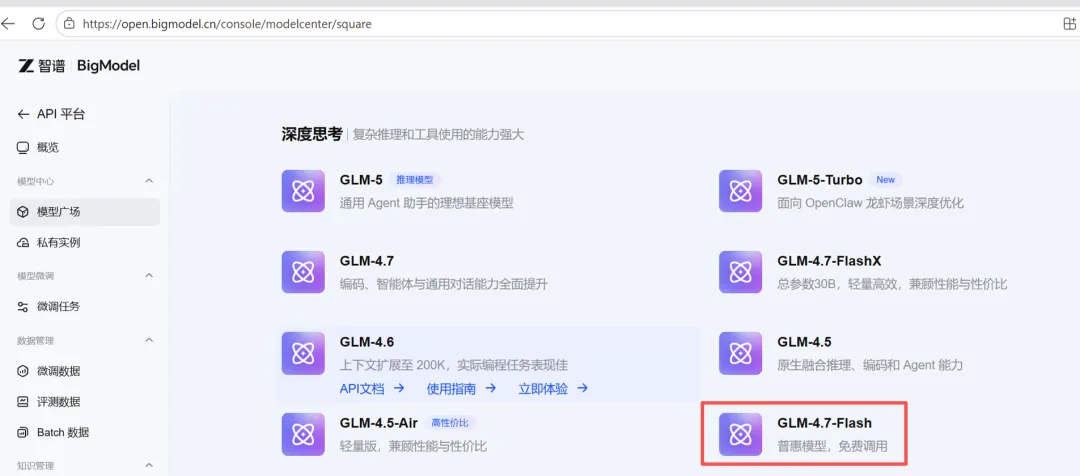1080x476 pixels.
Task: Click the GLM-4.5-Air title text
Action: 378,423
